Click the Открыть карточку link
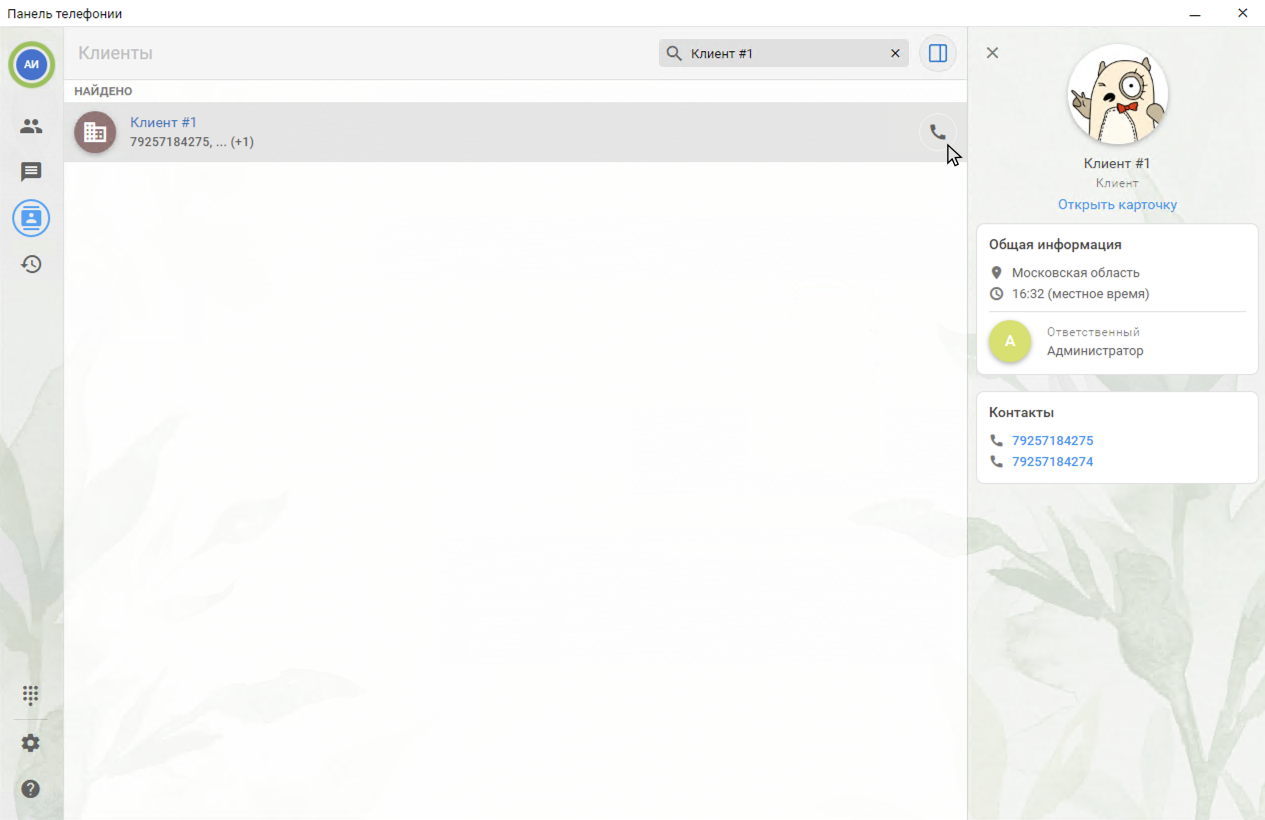 click(1117, 205)
